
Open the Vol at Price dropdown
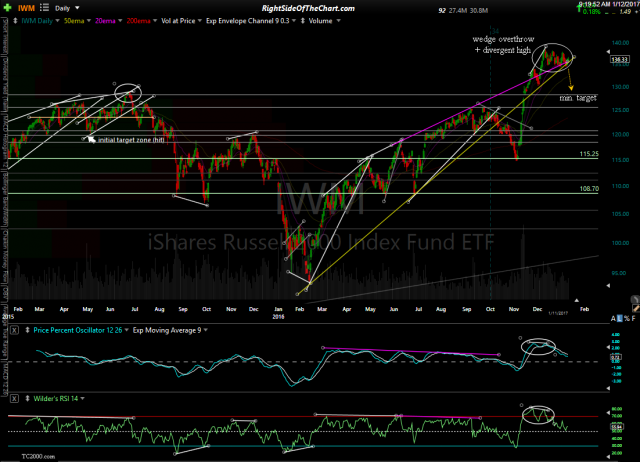(200, 21)
